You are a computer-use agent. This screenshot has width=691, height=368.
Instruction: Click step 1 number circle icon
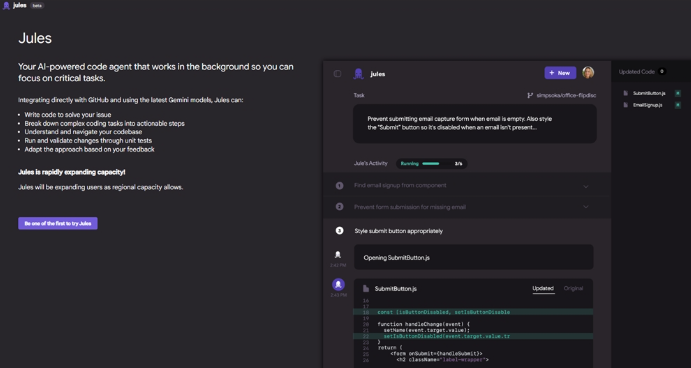[339, 186]
